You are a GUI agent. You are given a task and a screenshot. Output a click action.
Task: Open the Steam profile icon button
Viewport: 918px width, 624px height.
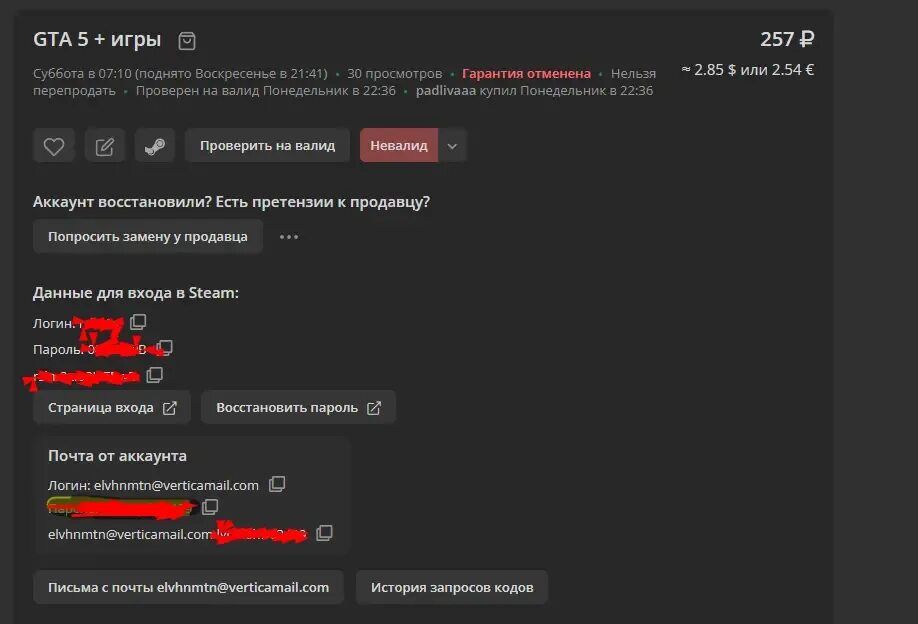(155, 146)
